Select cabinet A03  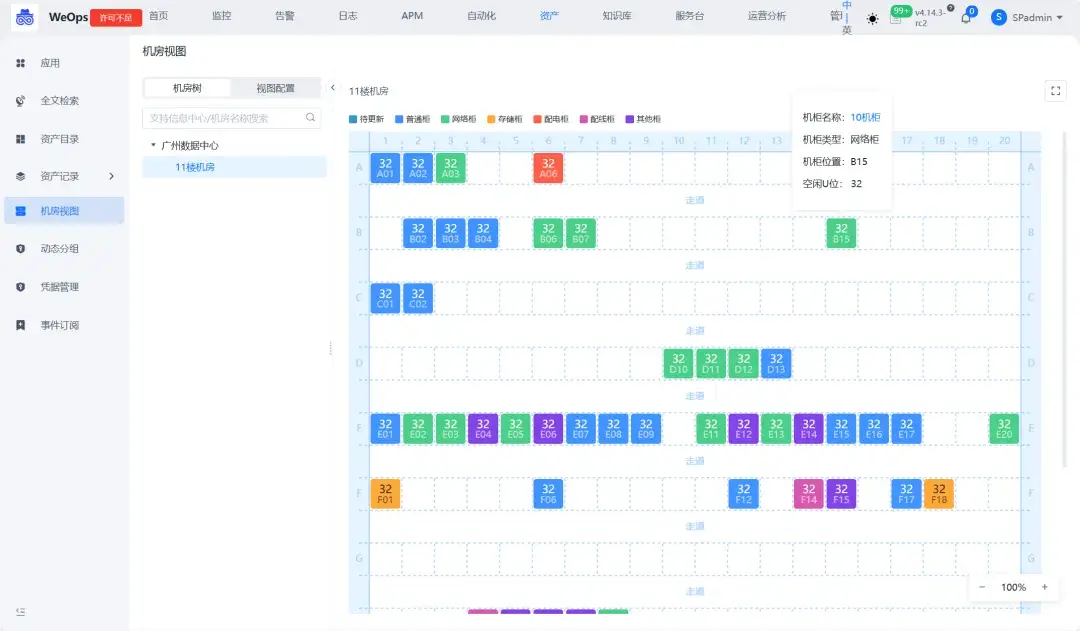coord(450,167)
